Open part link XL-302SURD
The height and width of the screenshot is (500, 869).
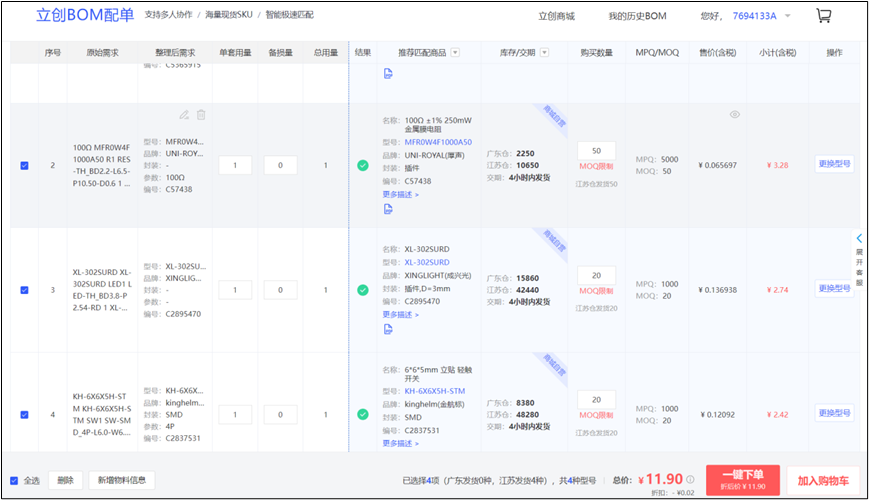pyautogui.click(x=427, y=262)
